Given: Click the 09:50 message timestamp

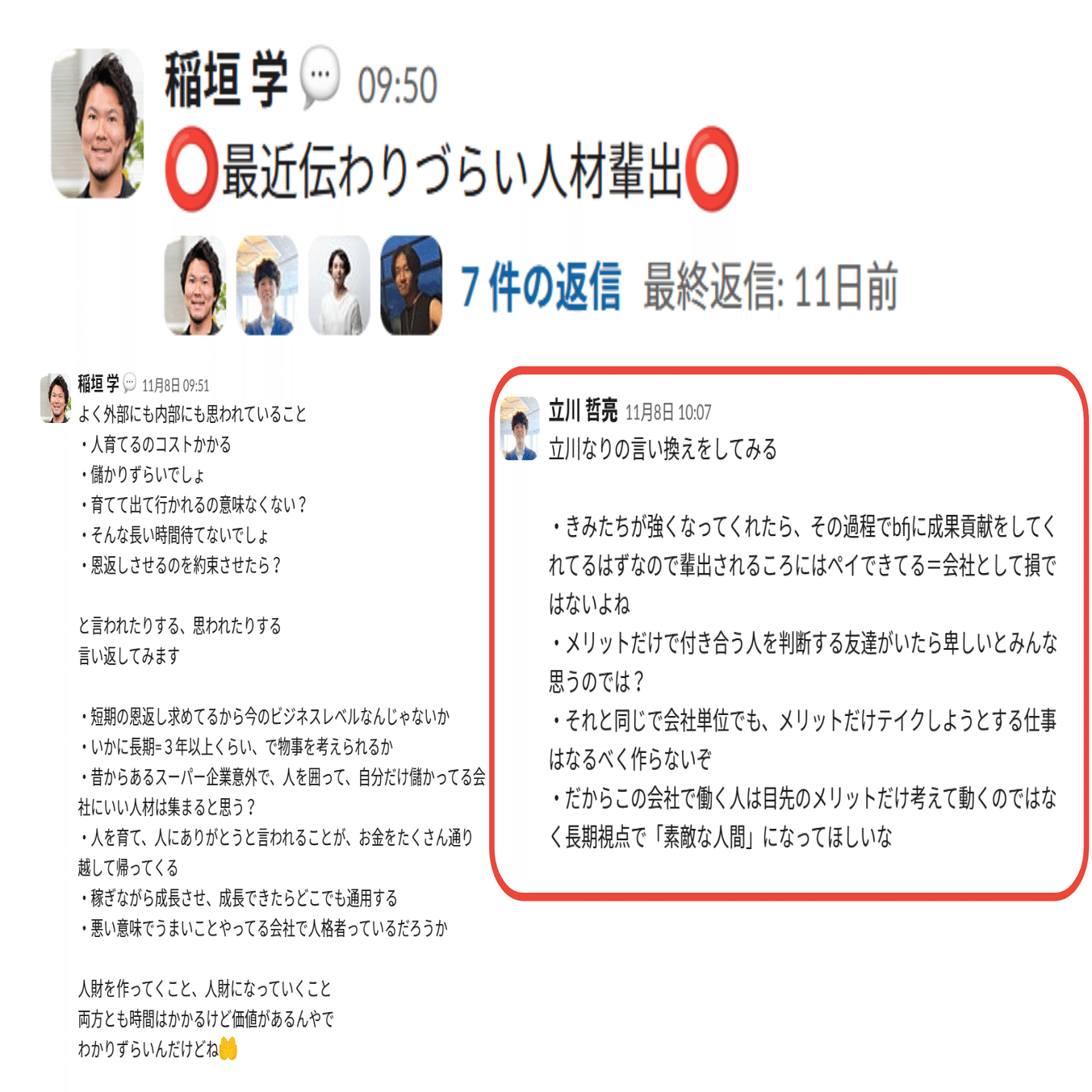Looking at the screenshot, I should click(x=397, y=86).
